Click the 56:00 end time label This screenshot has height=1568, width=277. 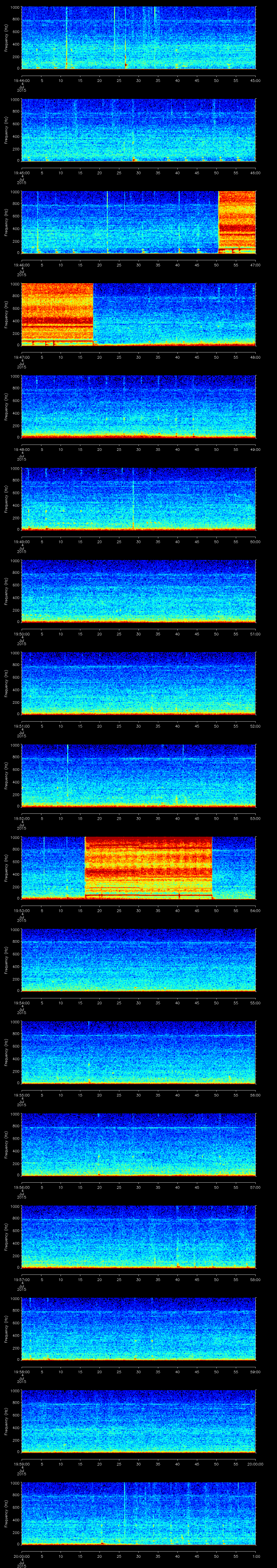click(256, 1095)
